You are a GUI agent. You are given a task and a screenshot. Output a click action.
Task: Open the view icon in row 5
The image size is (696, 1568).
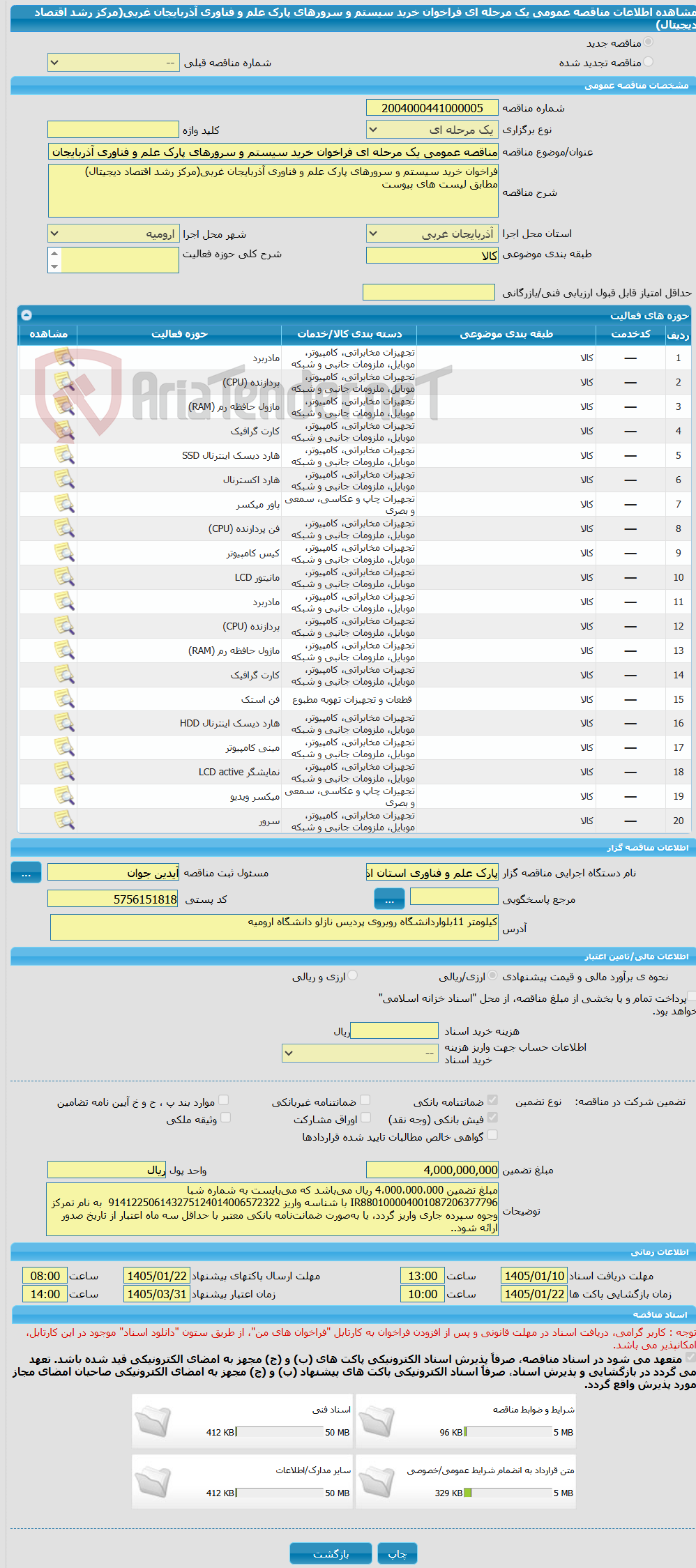coord(64,455)
